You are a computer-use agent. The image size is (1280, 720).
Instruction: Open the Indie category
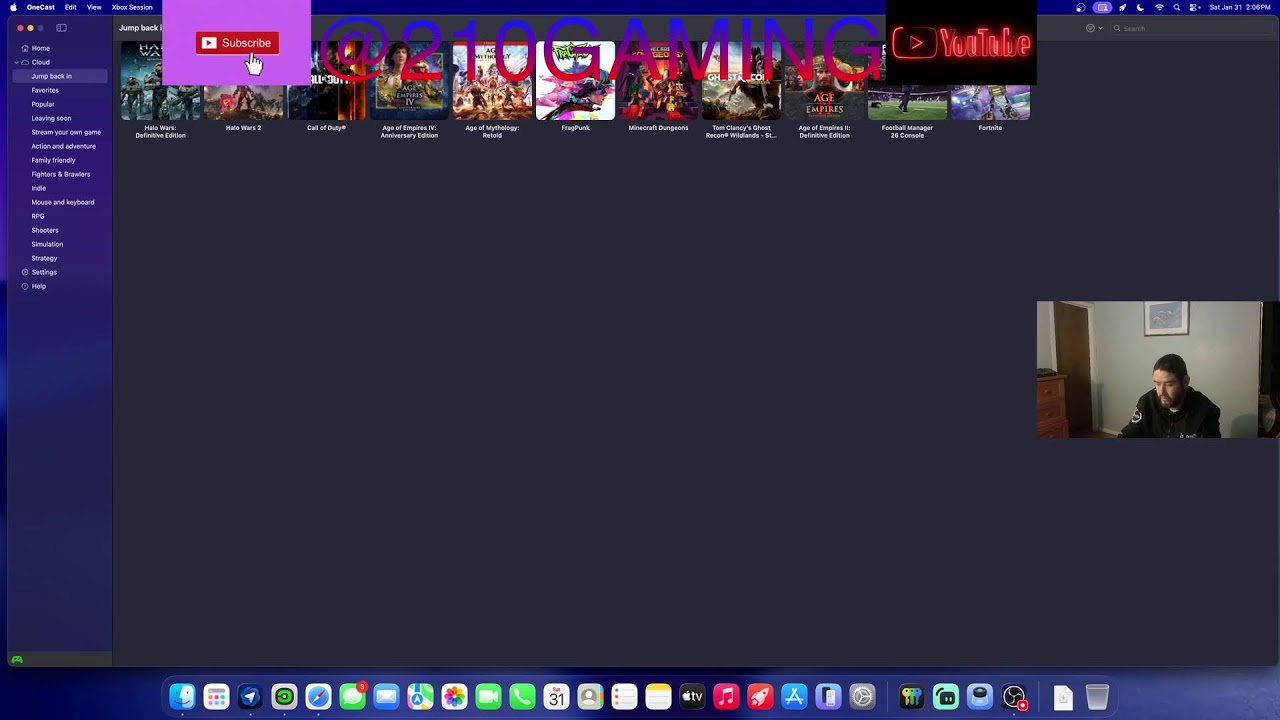[38, 188]
